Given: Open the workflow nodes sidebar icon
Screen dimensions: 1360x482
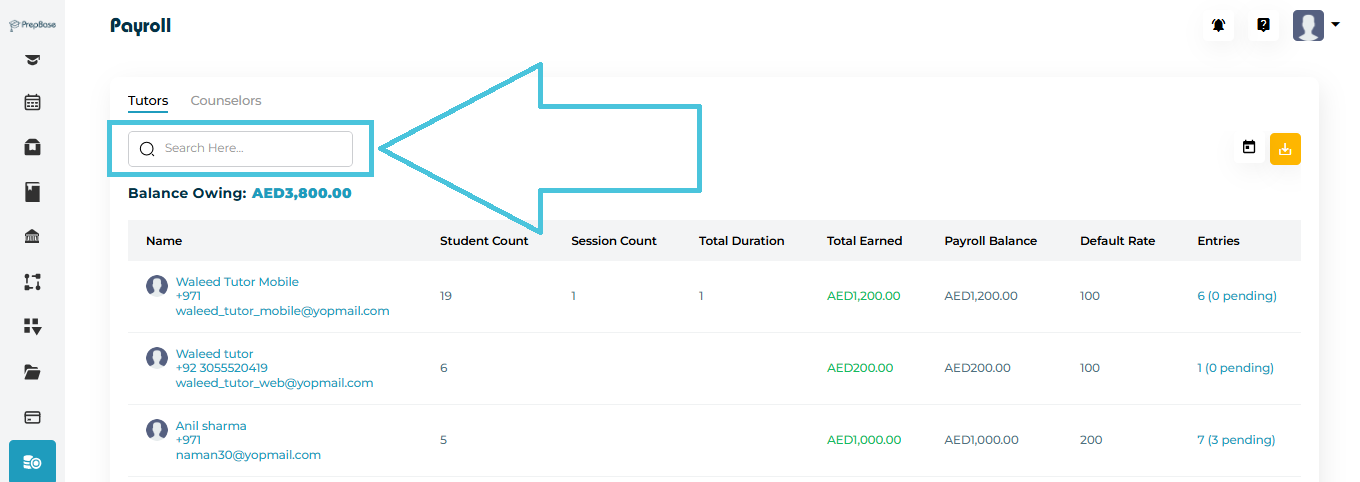Looking at the screenshot, I should pyautogui.click(x=32, y=282).
